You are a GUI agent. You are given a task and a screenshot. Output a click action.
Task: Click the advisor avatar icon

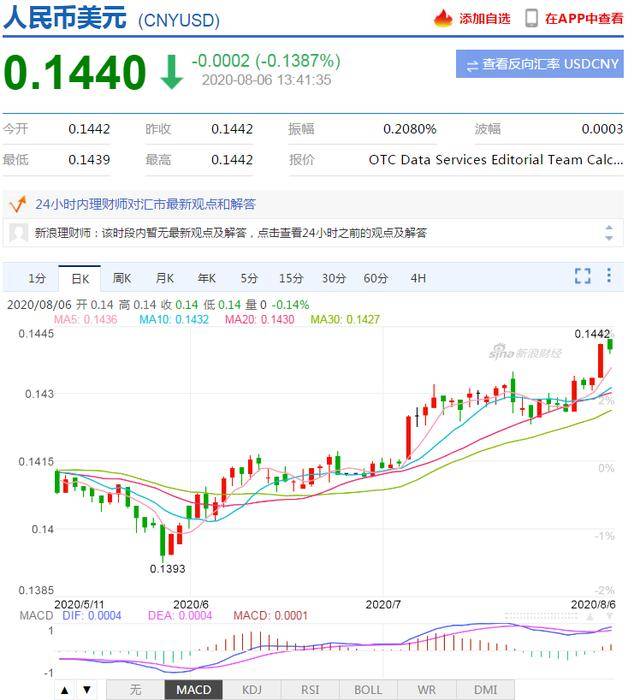[18, 233]
